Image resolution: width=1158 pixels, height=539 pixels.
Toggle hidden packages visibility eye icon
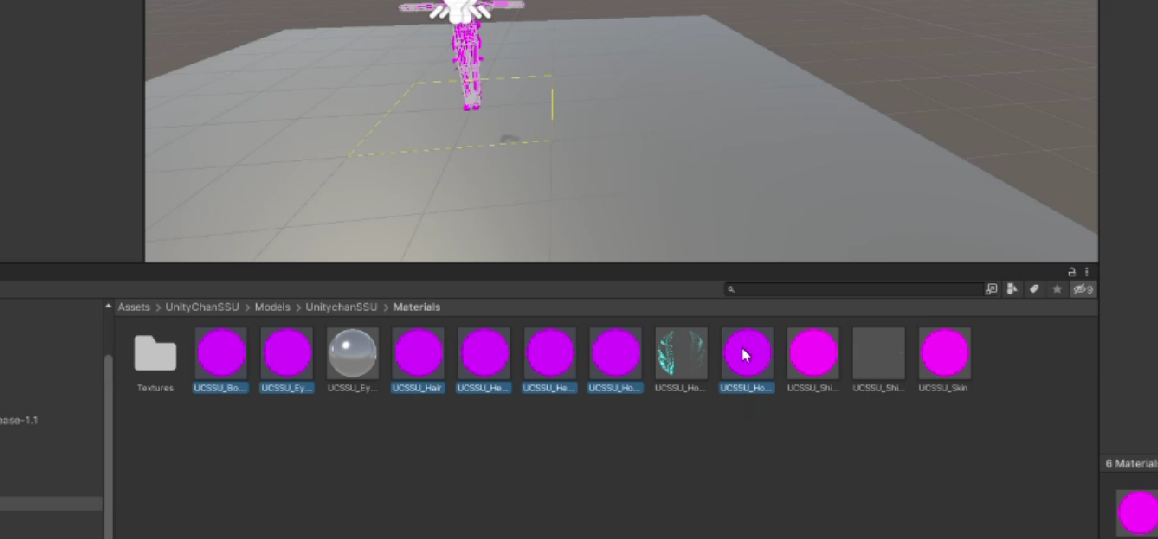point(1083,289)
